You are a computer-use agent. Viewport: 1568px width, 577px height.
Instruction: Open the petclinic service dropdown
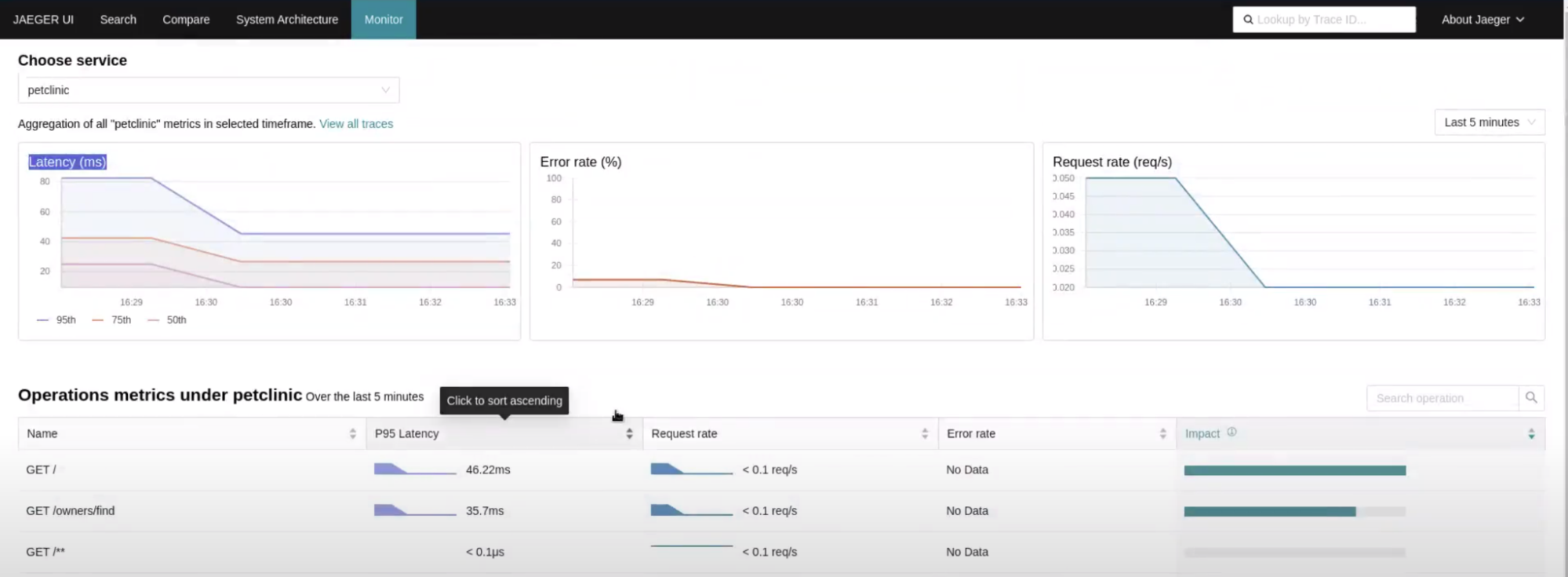coord(208,90)
